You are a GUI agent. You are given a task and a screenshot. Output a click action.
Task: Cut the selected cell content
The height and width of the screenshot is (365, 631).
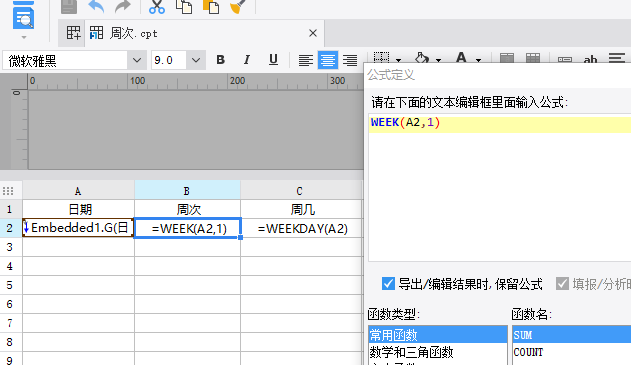click(157, 7)
